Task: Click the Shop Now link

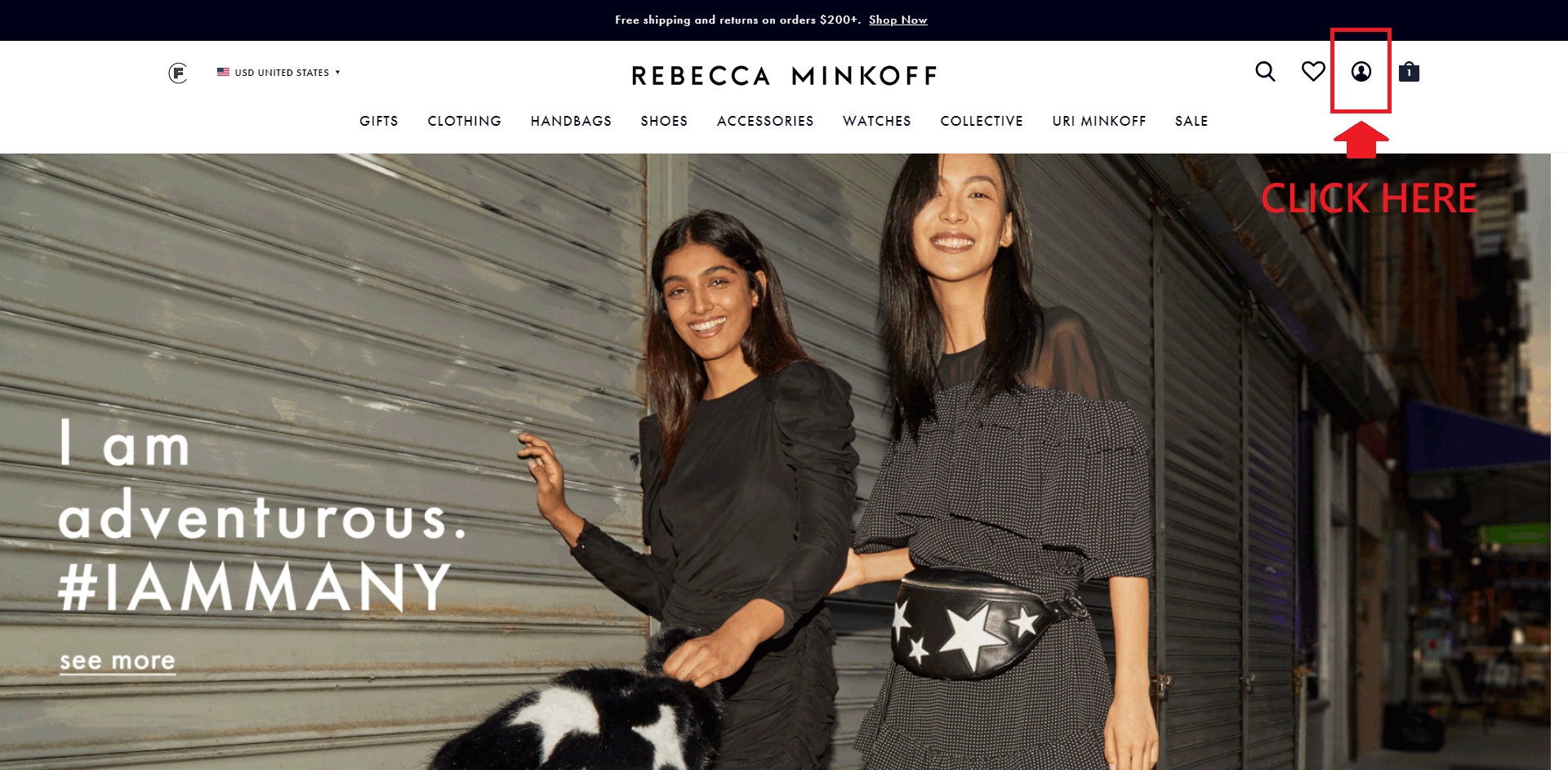Action: (898, 20)
